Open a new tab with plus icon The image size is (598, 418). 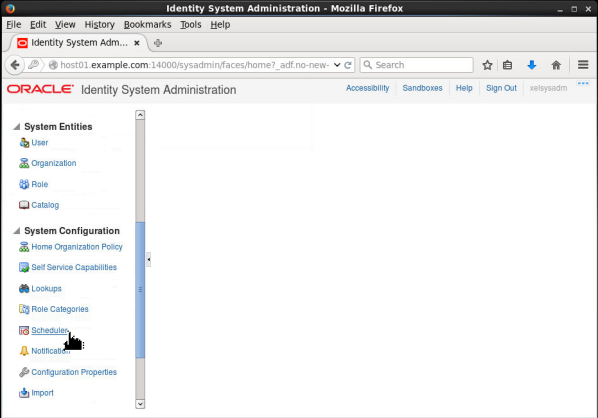point(158,43)
